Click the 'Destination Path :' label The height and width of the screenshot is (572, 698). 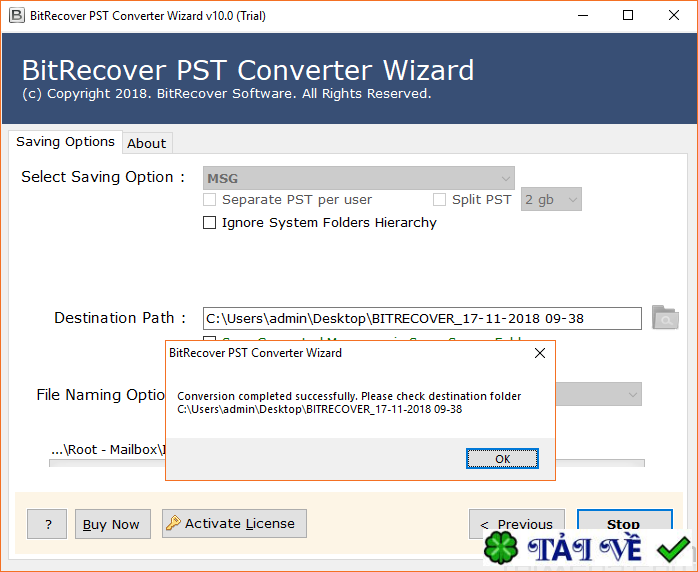(120, 318)
